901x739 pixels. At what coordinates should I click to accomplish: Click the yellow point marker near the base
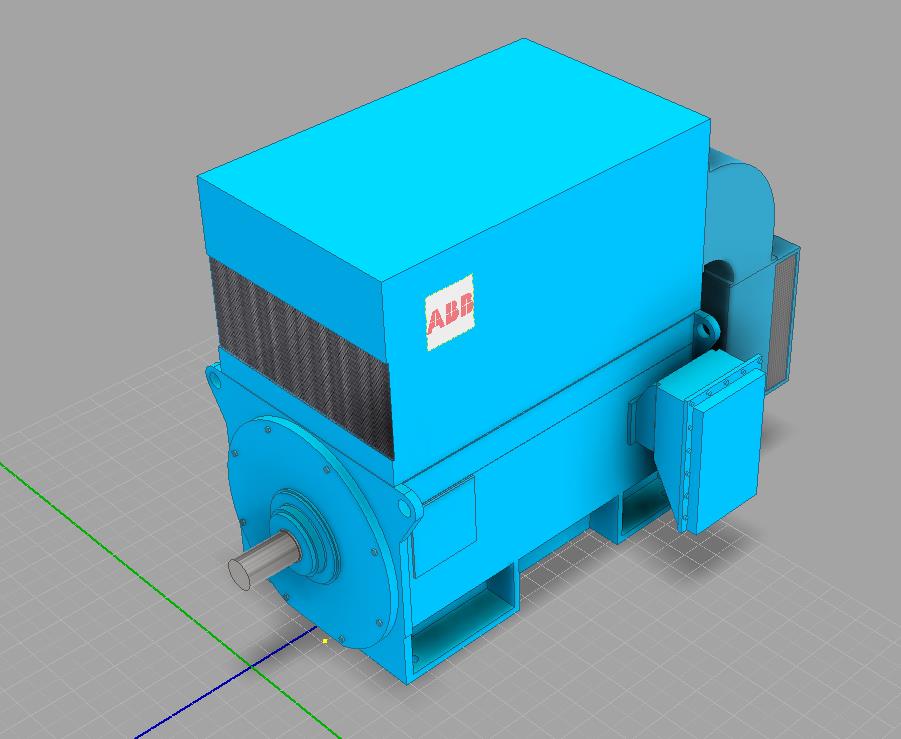[325, 641]
